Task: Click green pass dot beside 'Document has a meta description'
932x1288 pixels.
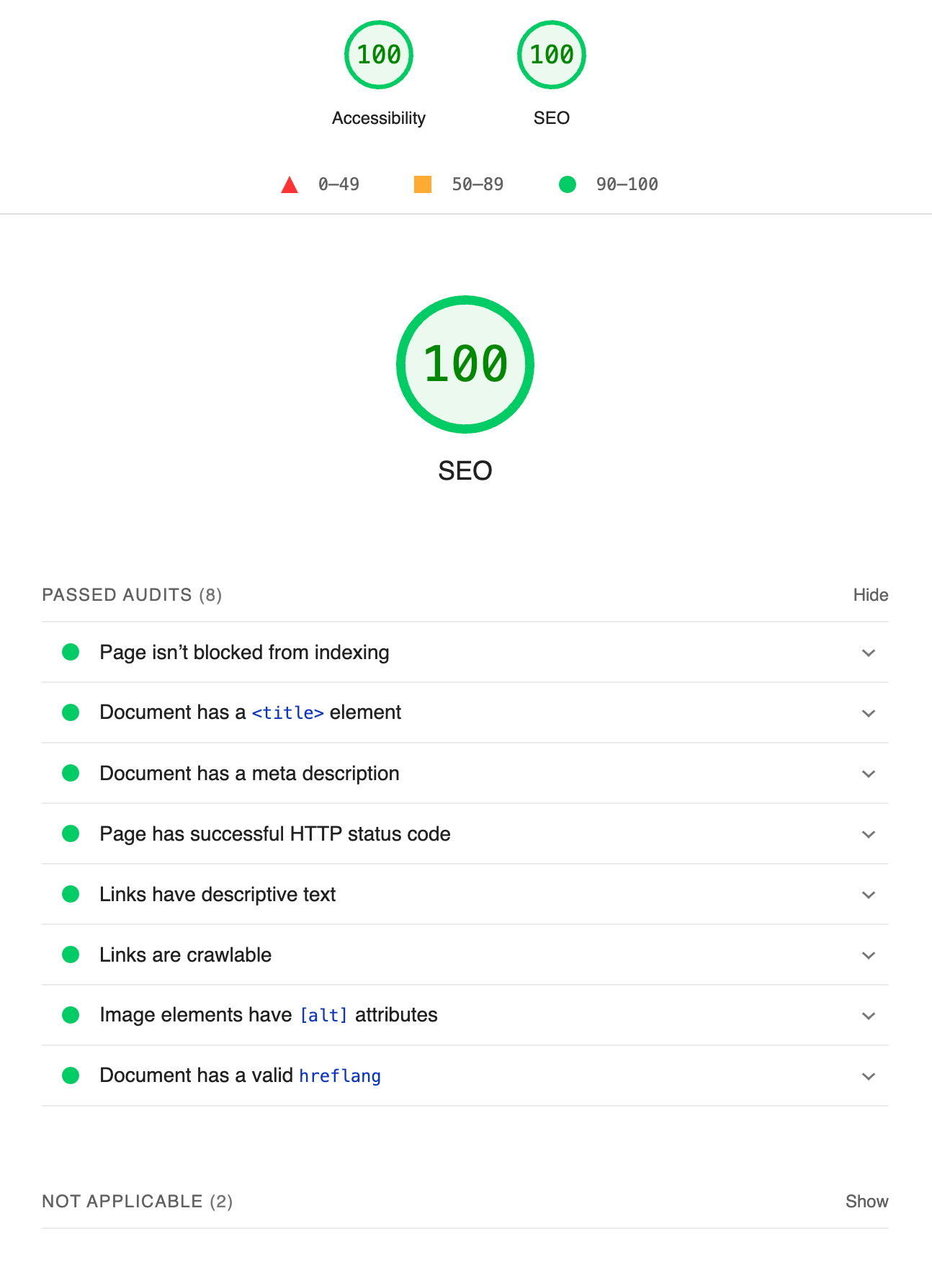Action: [x=71, y=773]
